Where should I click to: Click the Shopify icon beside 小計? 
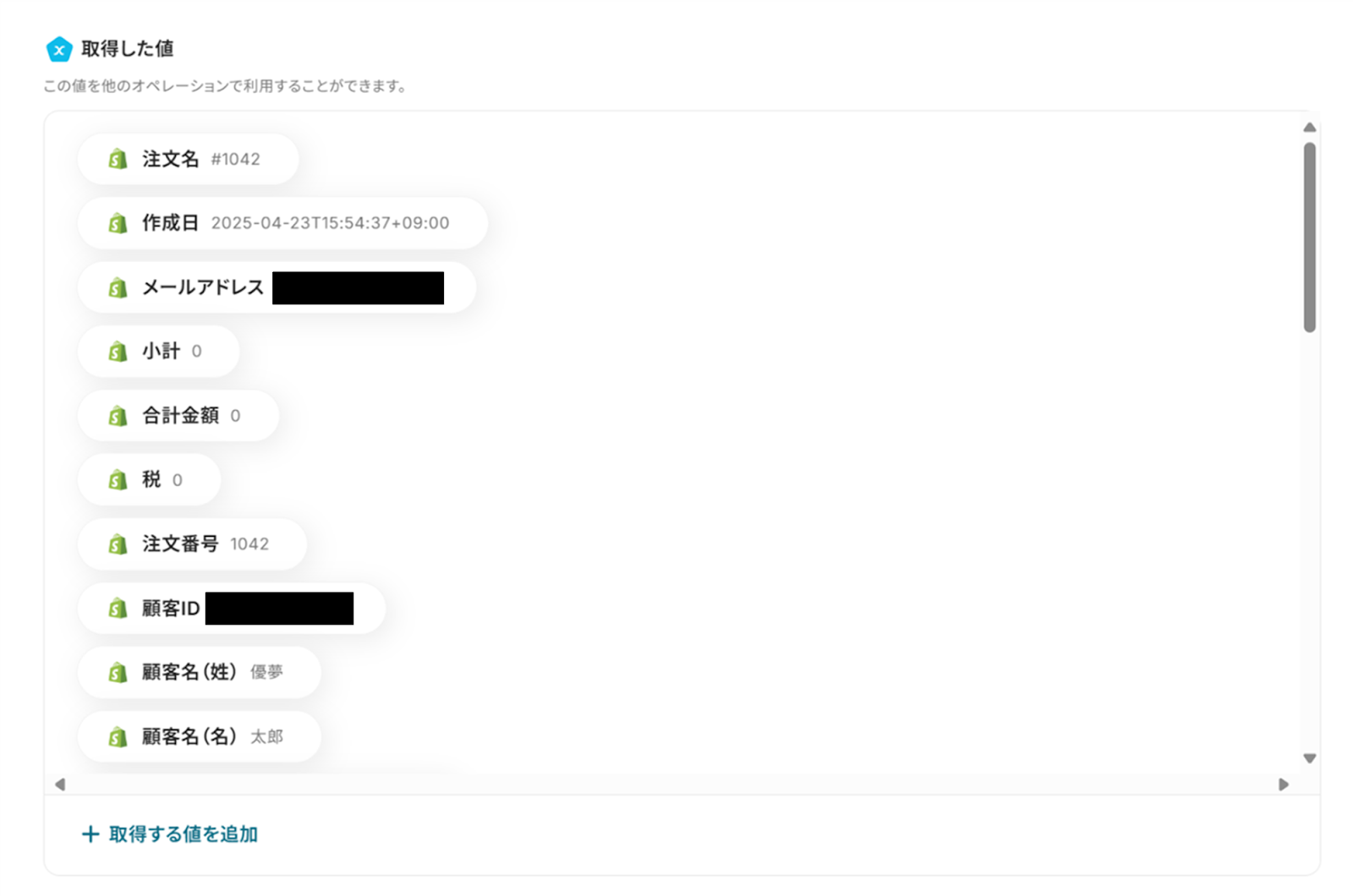point(118,352)
